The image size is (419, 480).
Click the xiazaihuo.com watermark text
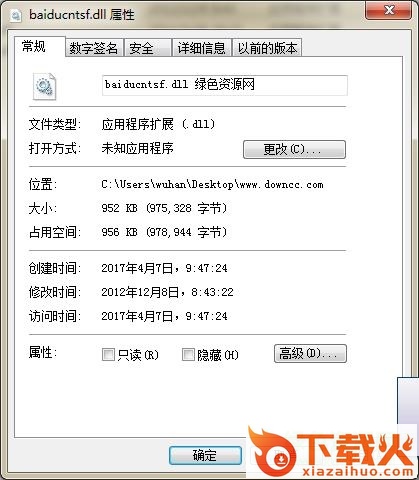tap(358, 471)
